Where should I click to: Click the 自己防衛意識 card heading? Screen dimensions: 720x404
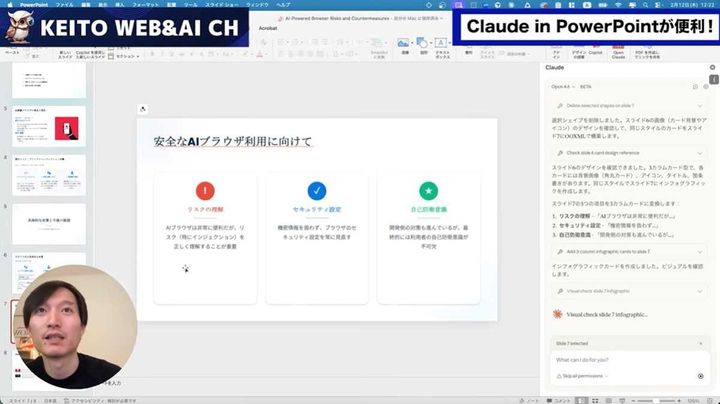coord(428,209)
